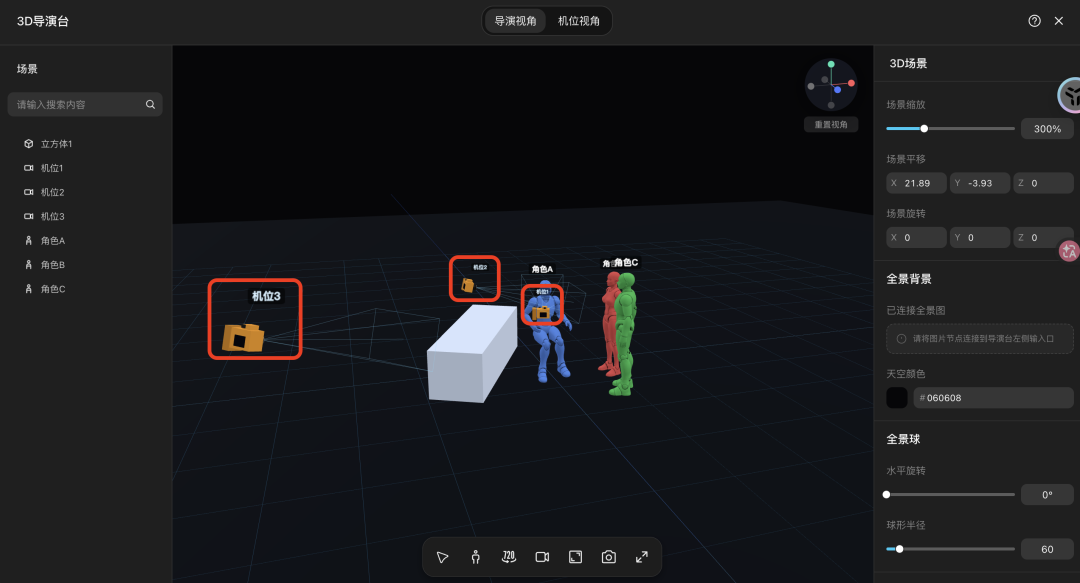
Task: Click the pink translate floating icon
Action: click(x=1069, y=251)
